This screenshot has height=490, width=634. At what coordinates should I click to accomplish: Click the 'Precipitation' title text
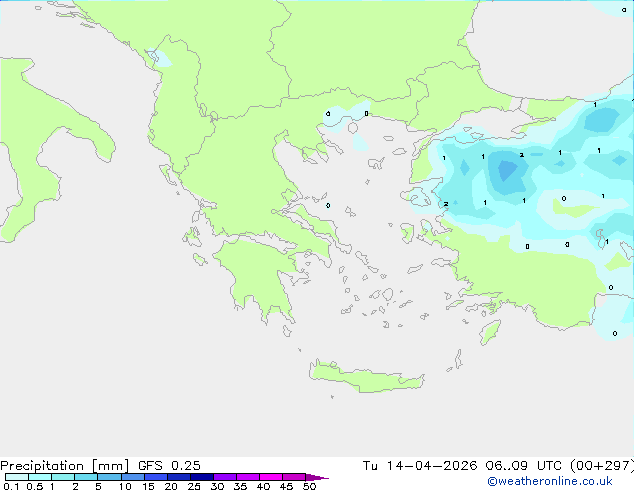click(x=42, y=466)
